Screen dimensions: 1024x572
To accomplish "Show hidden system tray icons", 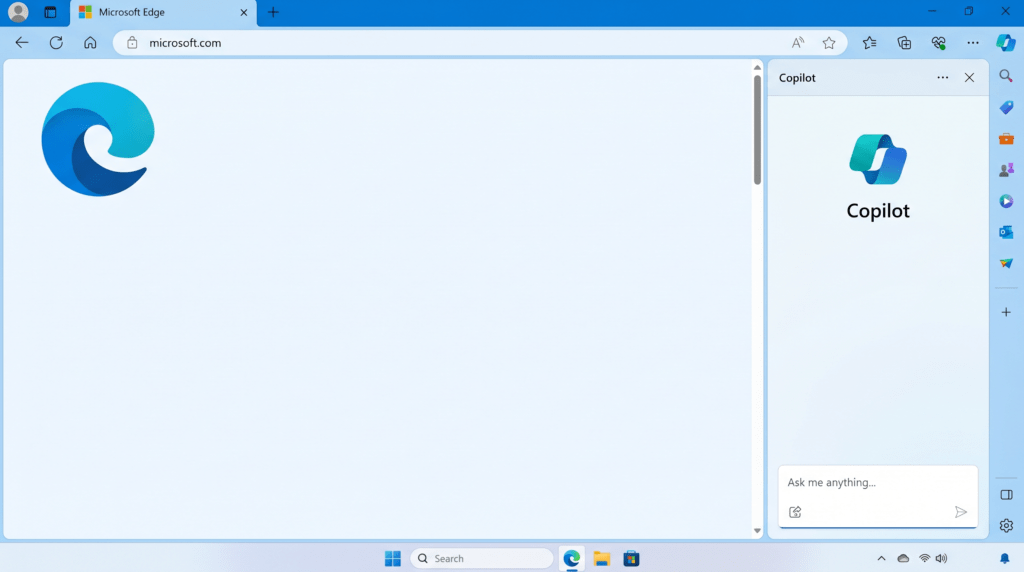I will click(881, 559).
